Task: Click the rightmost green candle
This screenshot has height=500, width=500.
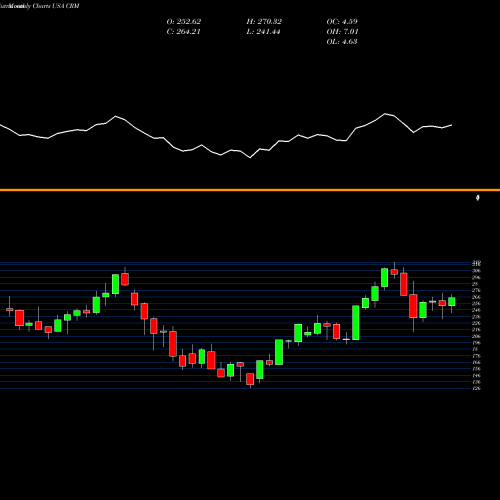Action: pos(452,302)
